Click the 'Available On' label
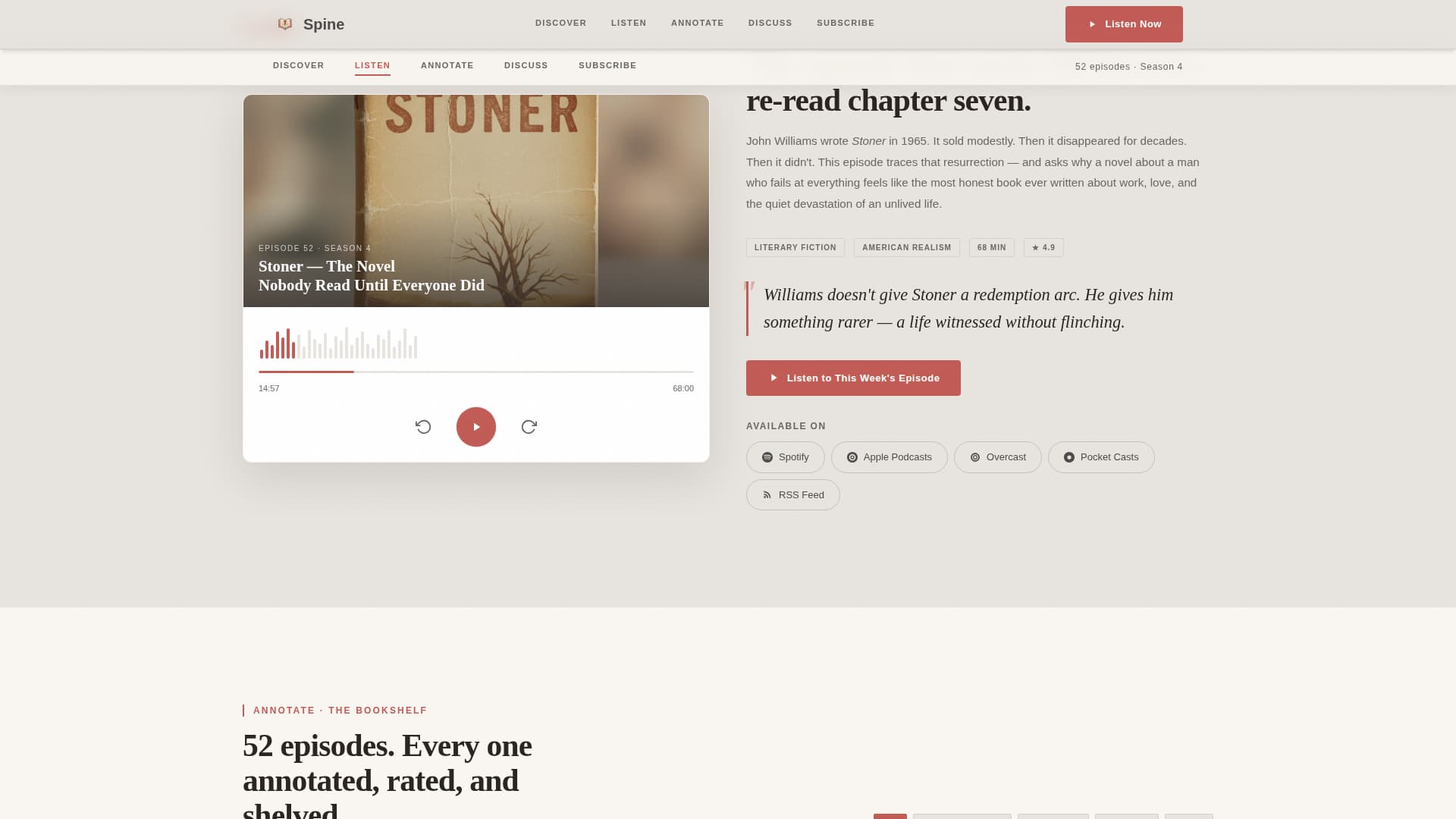The image size is (1456, 819). (x=786, y=426)
